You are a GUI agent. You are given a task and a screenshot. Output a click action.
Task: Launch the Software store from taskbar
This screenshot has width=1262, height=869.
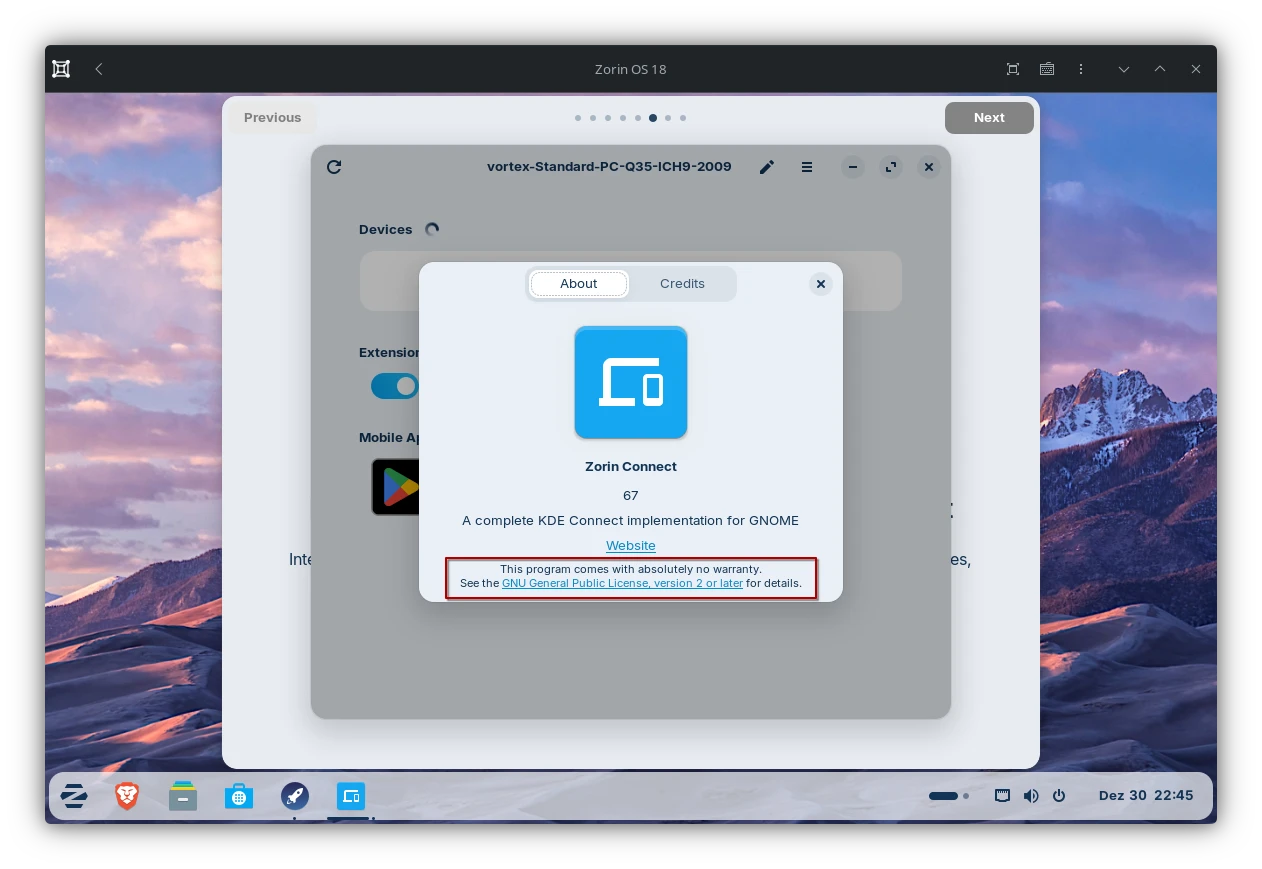[x=239, y=796]
